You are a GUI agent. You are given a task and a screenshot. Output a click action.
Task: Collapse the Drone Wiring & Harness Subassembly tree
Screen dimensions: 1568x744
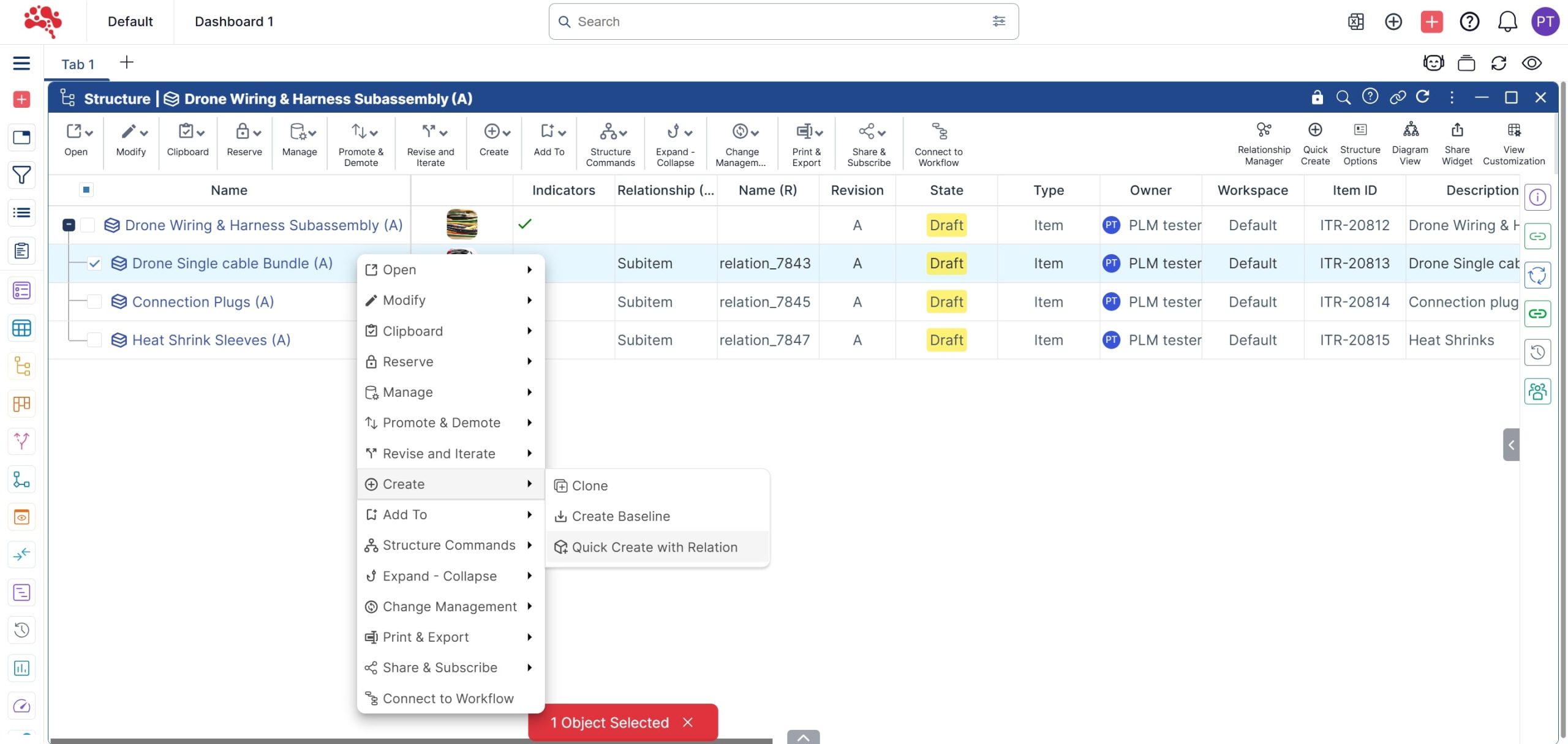pos(69,225)
